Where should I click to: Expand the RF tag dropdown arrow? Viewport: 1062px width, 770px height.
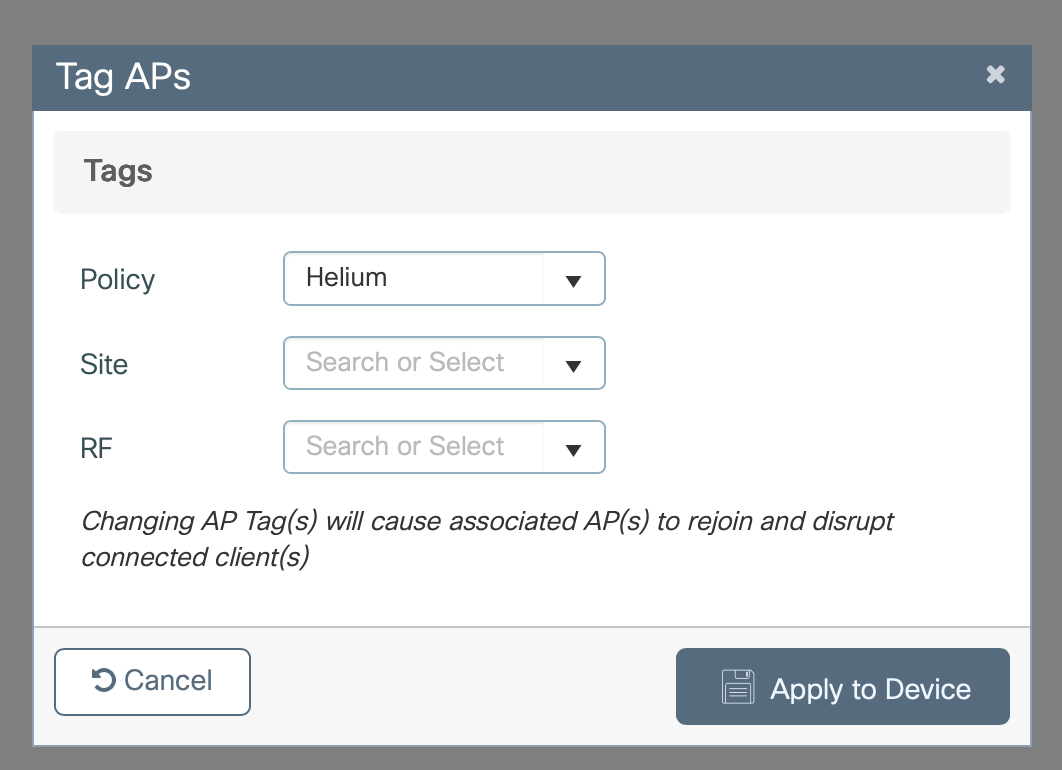coord(573,449)
